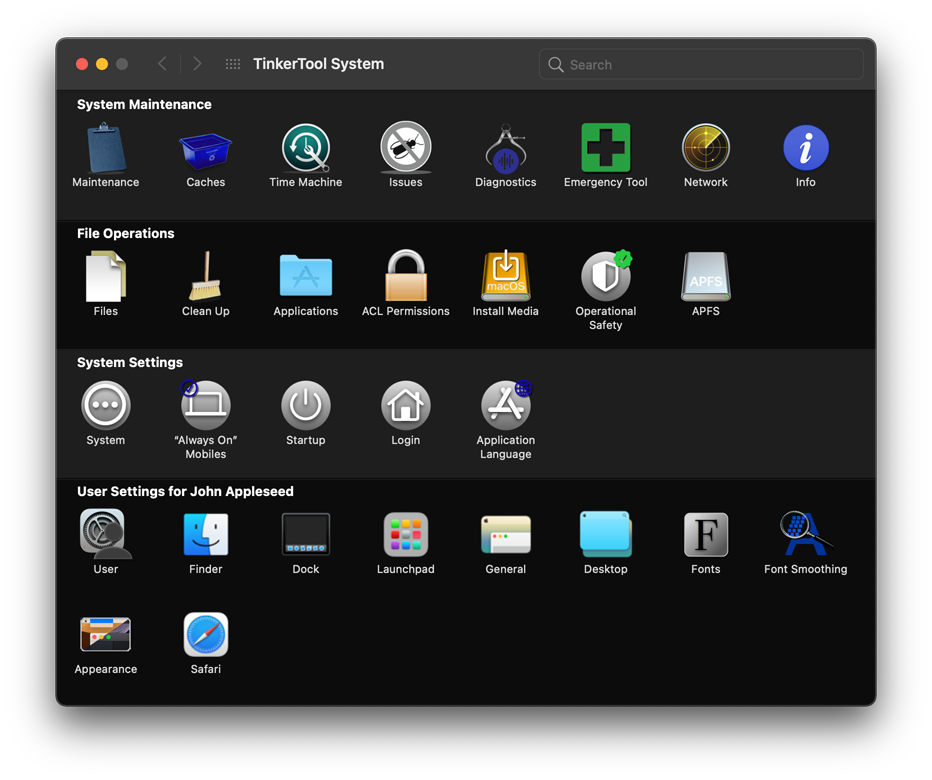This screenshot has width=932, height=780.
Task: Go forward with the right chevron
Action: (197, 64)
